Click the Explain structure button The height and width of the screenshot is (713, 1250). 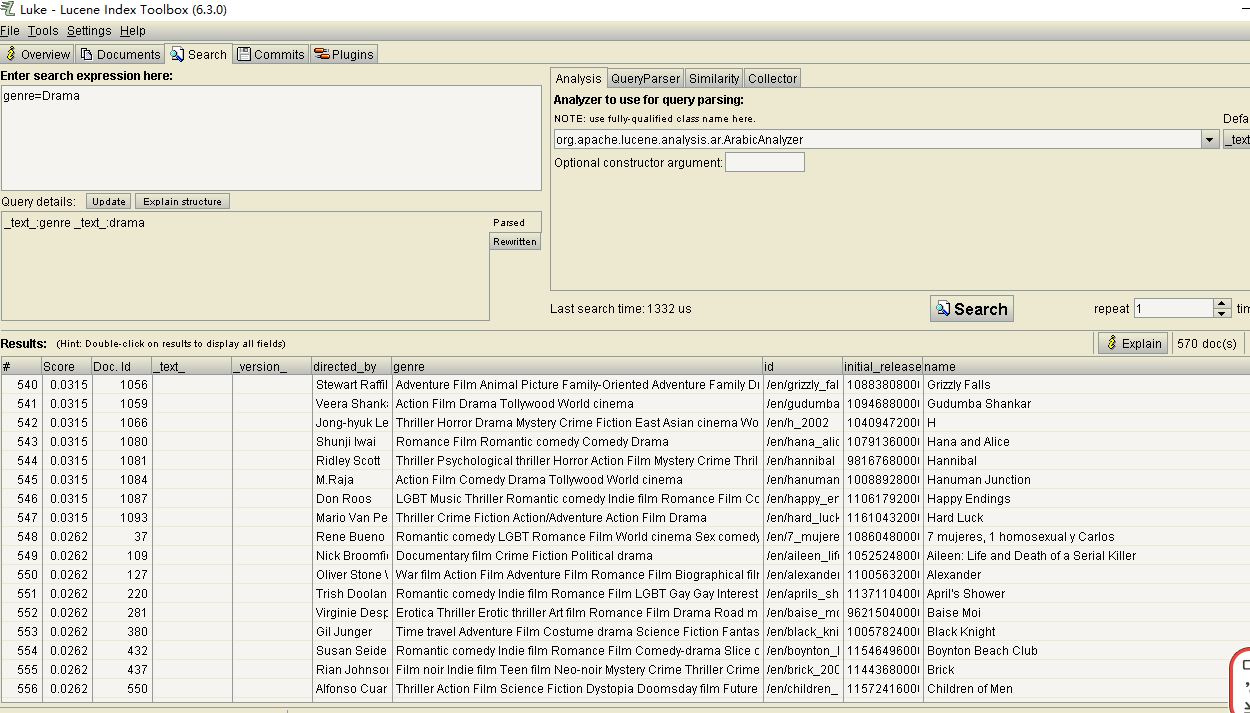click(x=182, y=202)
